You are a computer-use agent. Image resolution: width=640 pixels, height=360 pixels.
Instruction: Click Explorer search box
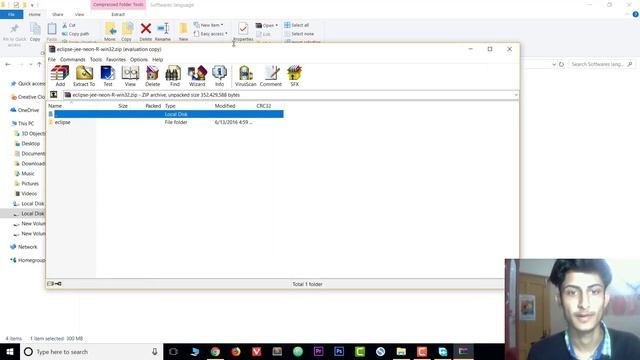click(x=602, y=64)
